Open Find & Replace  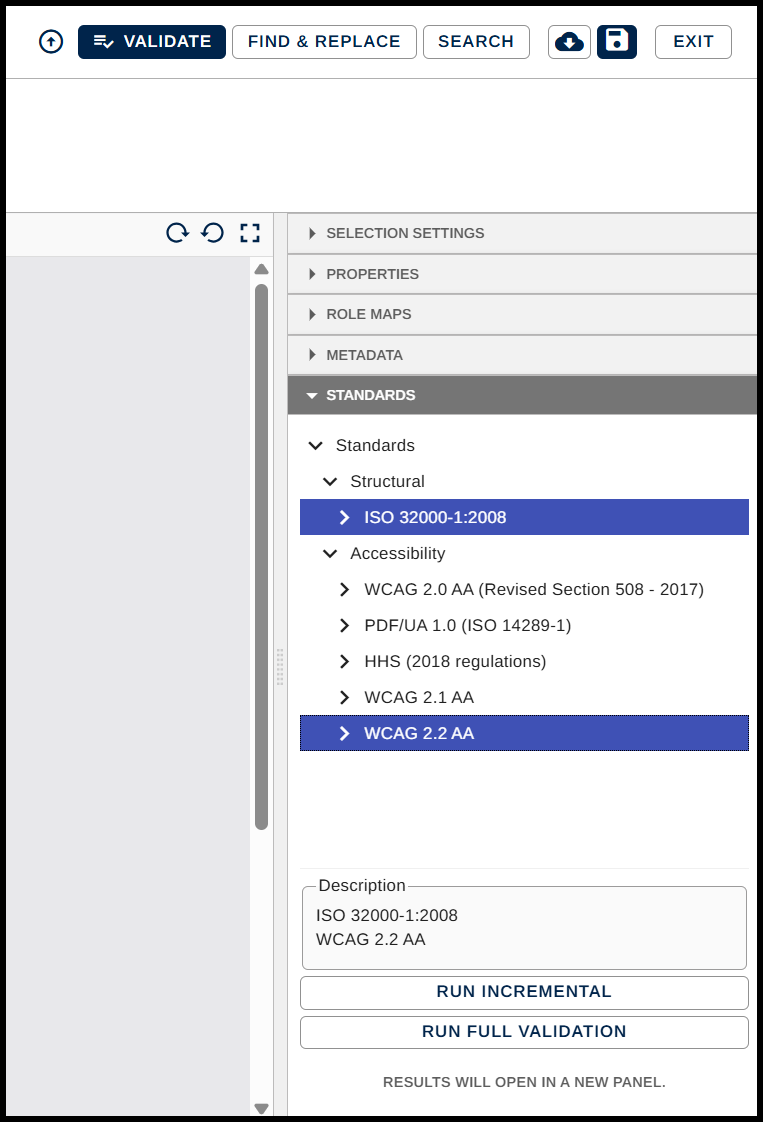pyautogui.click(x=324, y=42)
